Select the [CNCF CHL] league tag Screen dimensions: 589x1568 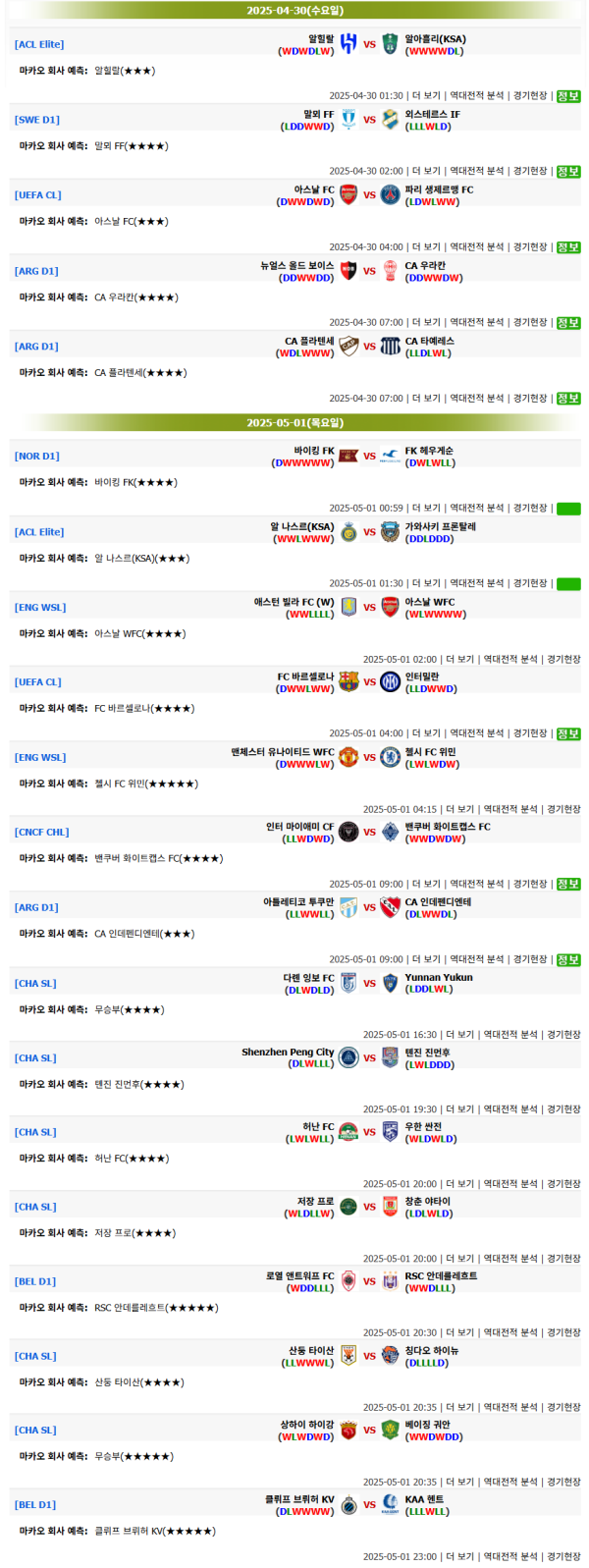pyautogui.click(x=42, y=832)
